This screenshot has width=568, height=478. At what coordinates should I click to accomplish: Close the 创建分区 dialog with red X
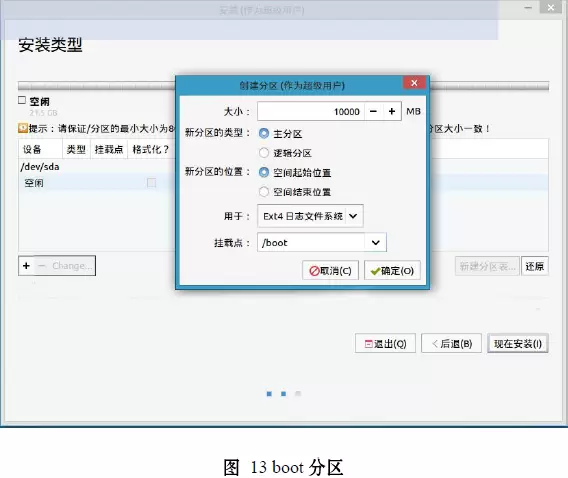[414, 83]
